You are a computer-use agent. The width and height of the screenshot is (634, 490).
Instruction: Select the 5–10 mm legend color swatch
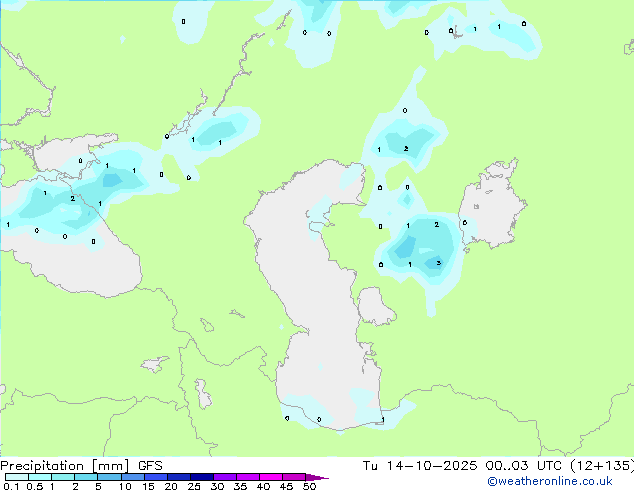pos(109,477)
